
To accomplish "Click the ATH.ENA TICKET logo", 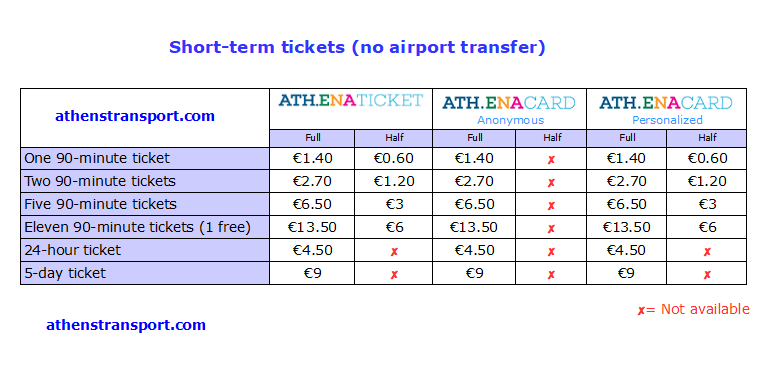I will point(351,101).
